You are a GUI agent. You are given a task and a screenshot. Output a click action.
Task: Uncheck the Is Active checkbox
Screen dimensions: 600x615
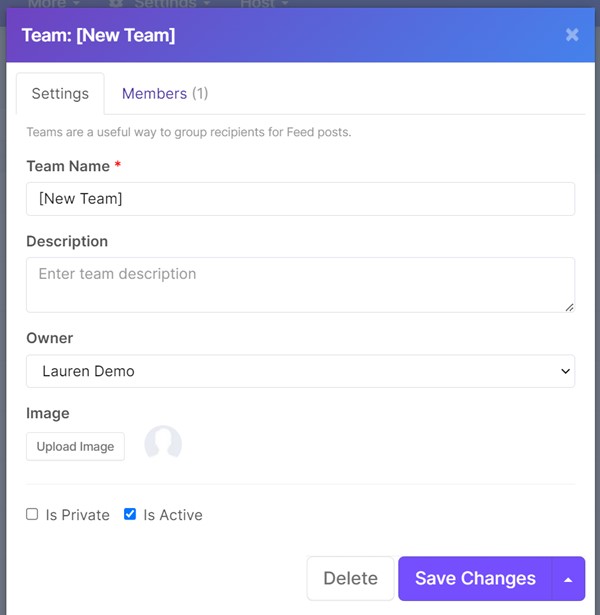pyautogui.click(x=130, y=514)
